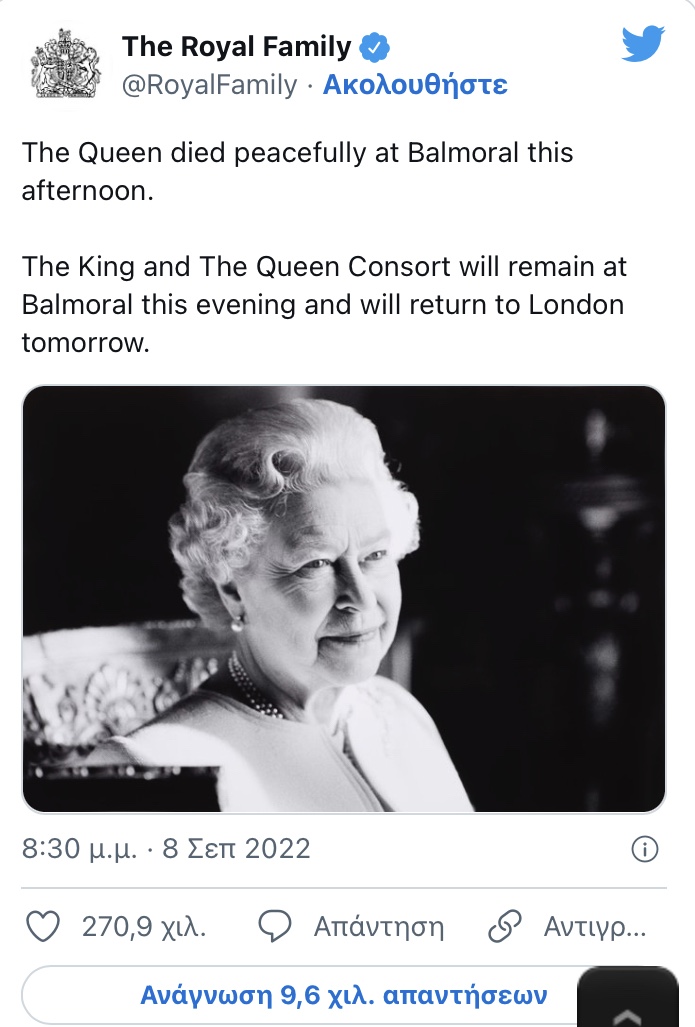The image size is (695, 1027).
Task: Click the "270,9 χιλ." like count
Action: 144,927
